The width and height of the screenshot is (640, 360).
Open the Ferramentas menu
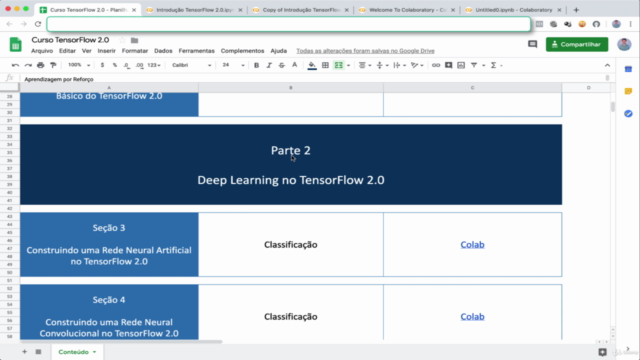tap(196, 51)
